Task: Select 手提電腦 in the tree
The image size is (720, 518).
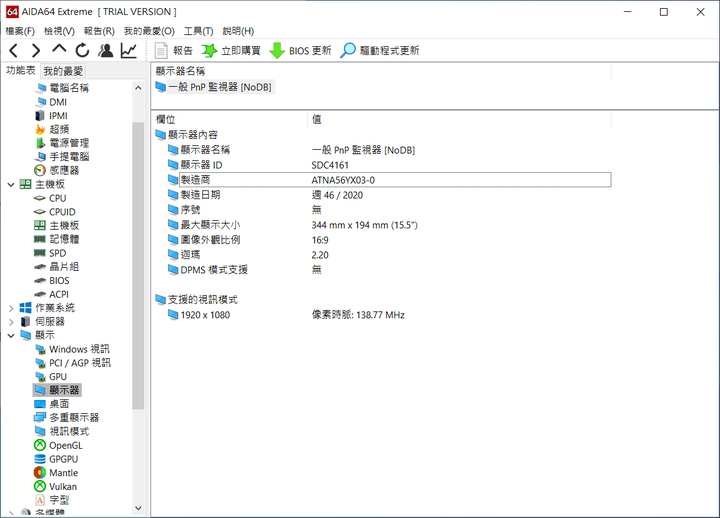Action: [x=62, y=157]
